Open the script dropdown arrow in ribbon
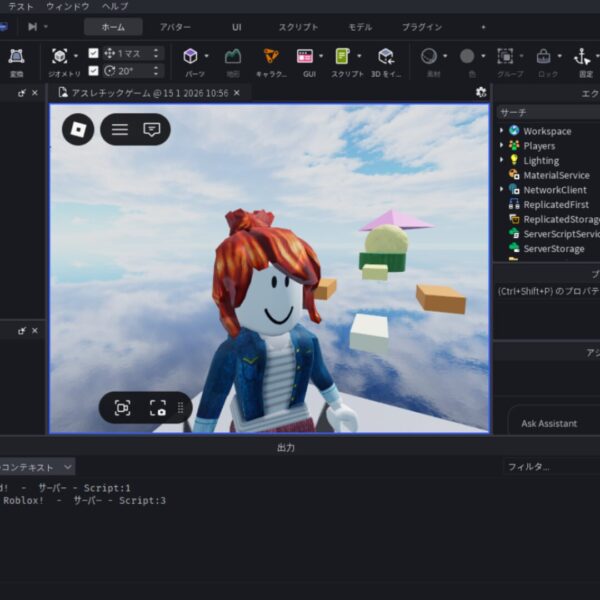600x600 pixels. click(359, 56)
